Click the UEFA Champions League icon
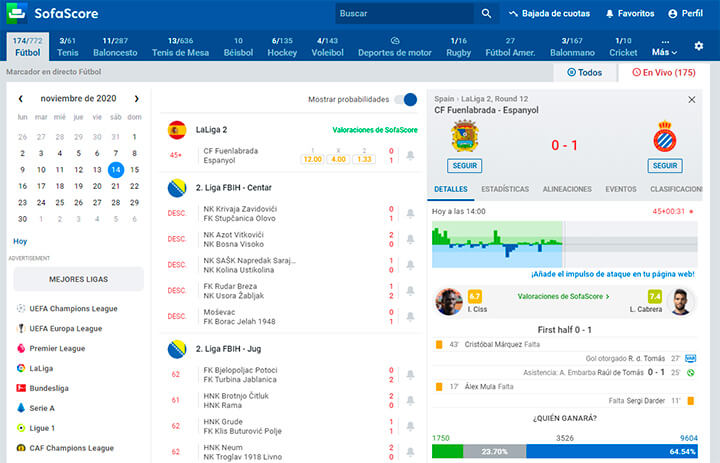The width and height of the screenshot is (720, 463). pos(21,308)
